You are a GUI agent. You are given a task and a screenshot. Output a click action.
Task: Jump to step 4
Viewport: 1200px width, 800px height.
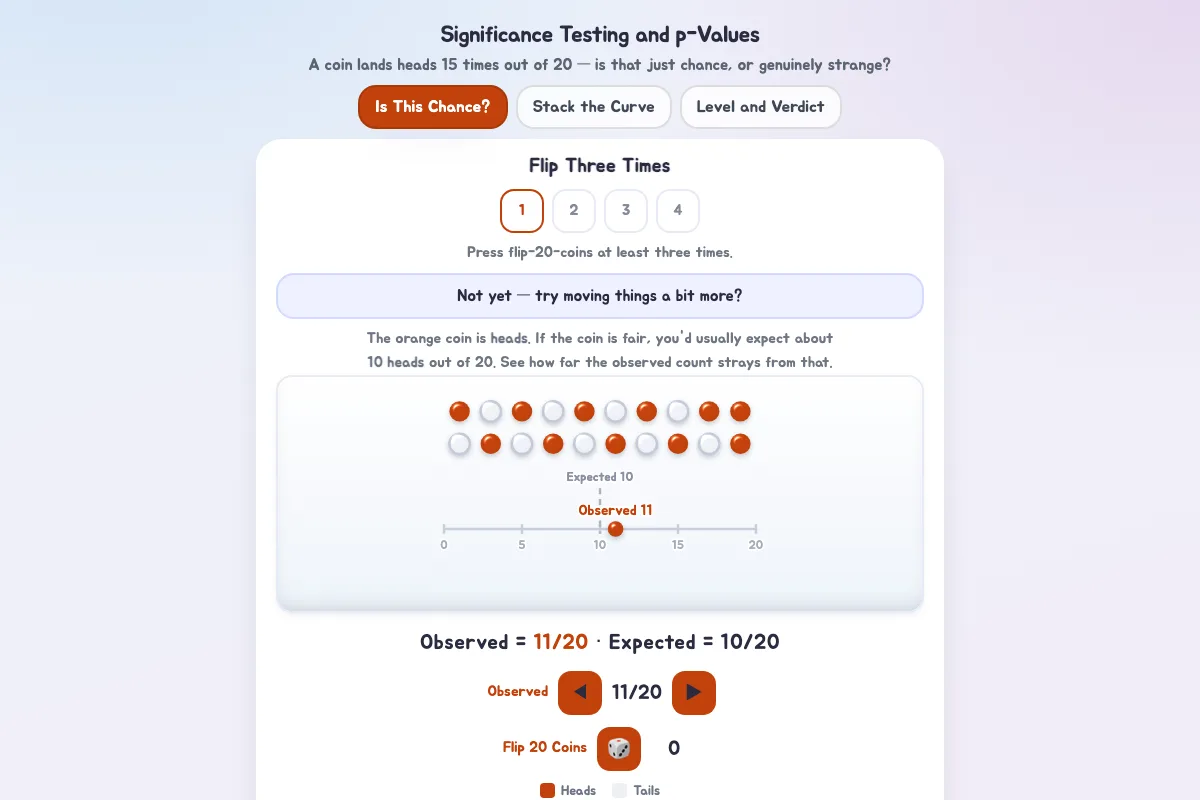(x=678, y=211)
